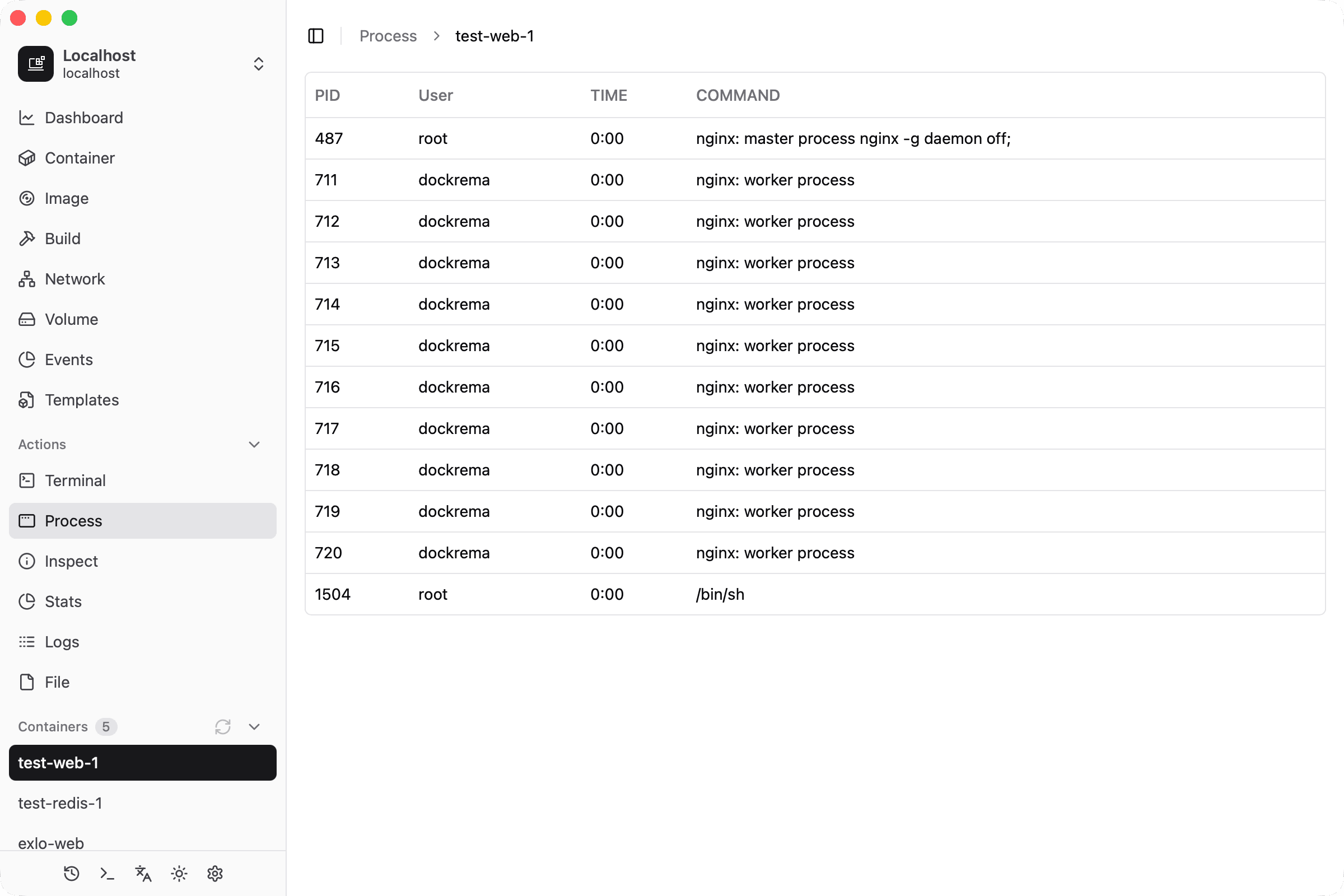Click the Localhost host logo icon
The width and height of the screenshot is (1344, 896).
[x=35, y=64]
